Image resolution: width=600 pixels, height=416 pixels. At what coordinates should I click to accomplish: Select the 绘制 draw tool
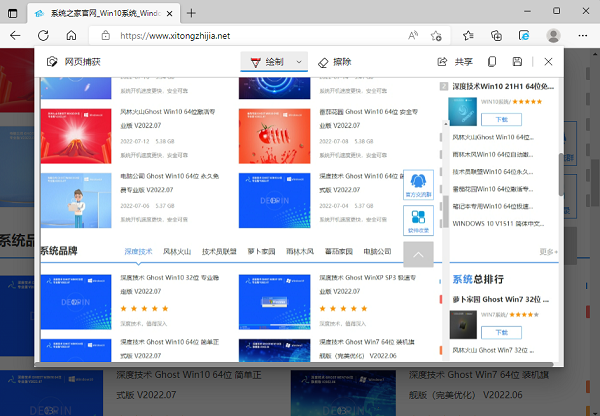pyautogui.click(x=266, y=62)
